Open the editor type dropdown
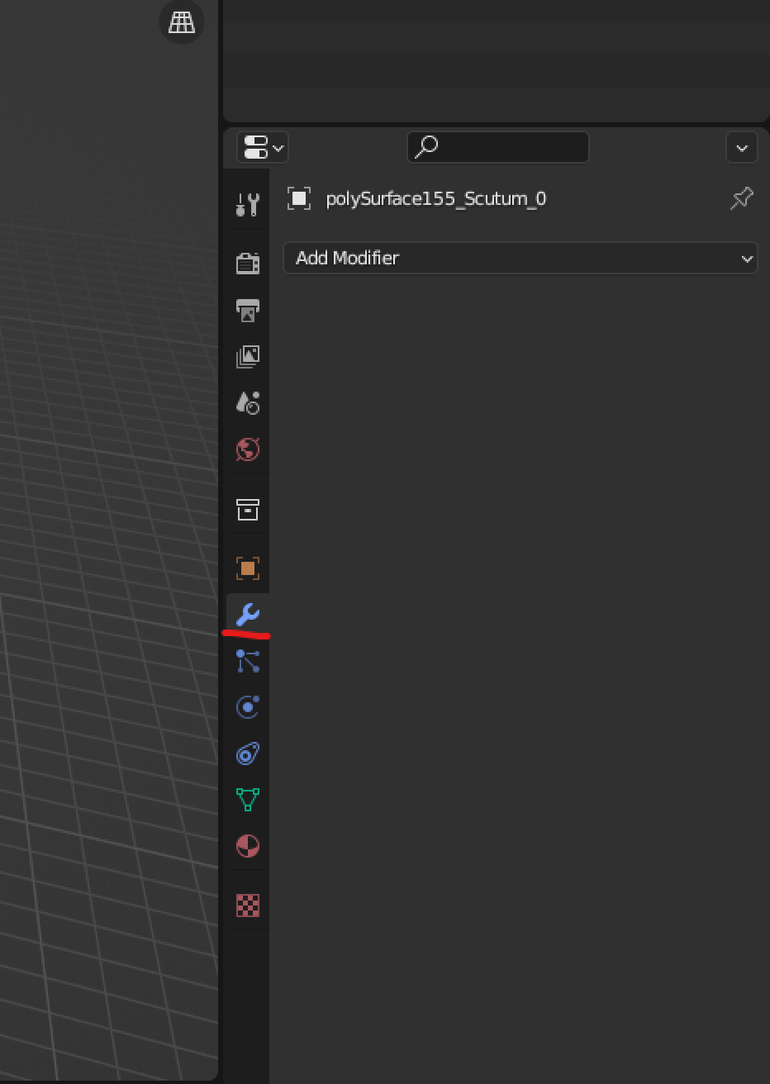Image resolution: width=770 pixels, height=1084 pixels. (x=263, y=147)
